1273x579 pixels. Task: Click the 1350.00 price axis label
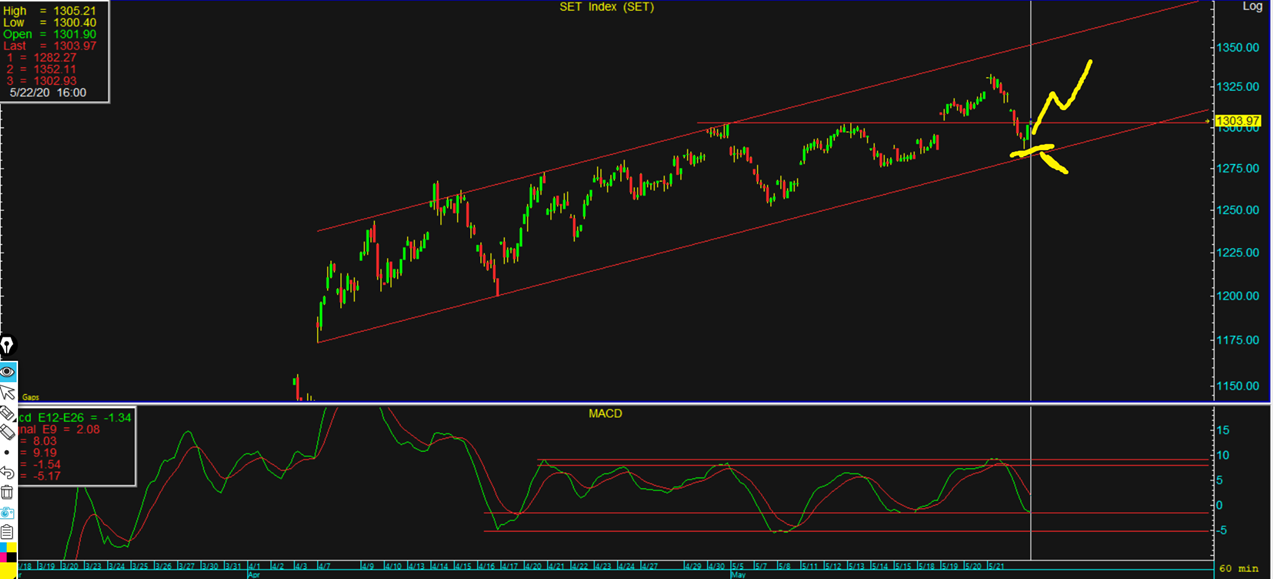(x=1239, y=47)
